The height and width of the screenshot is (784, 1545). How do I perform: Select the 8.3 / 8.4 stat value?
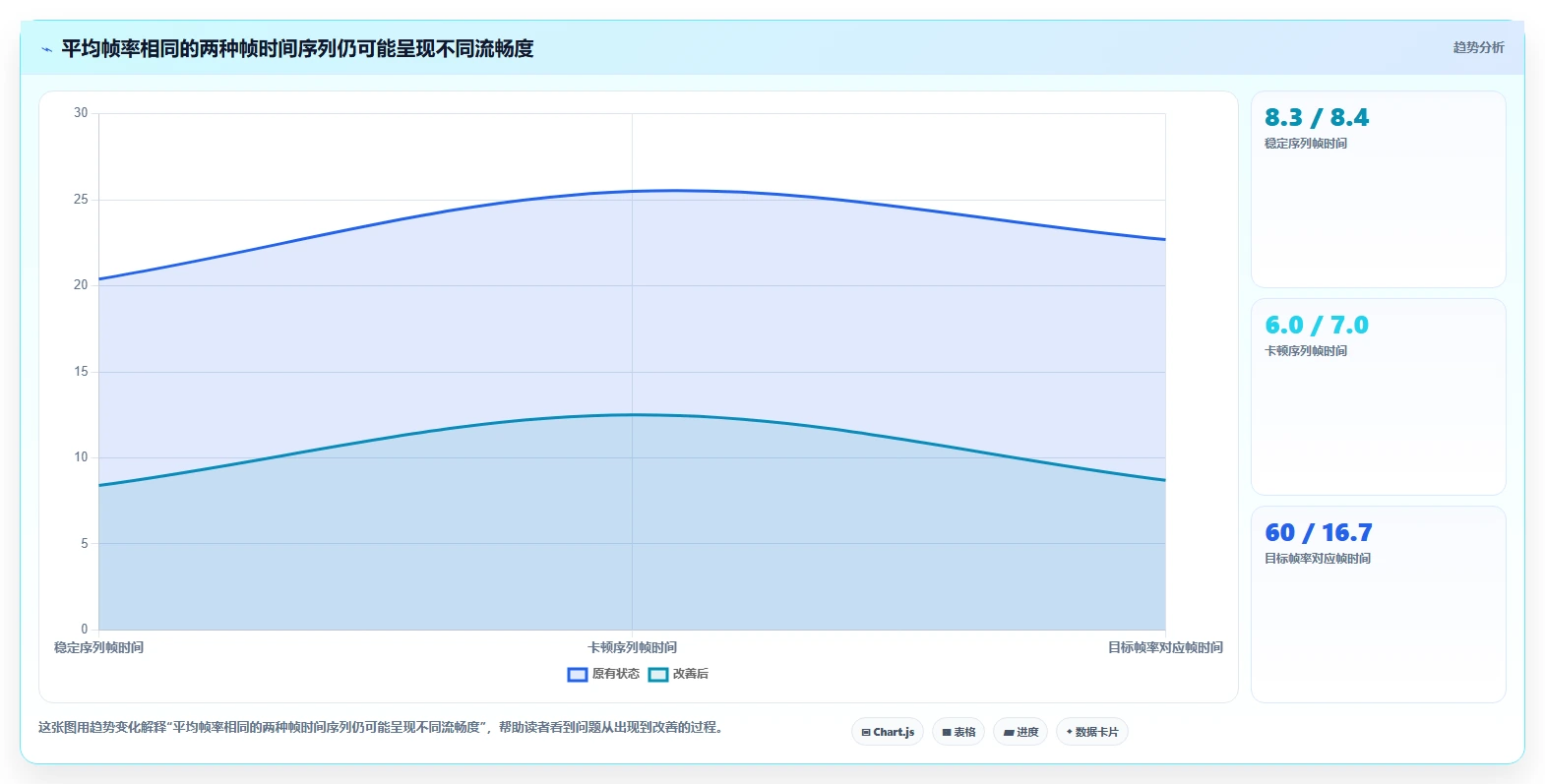click(x=1317, y=118)
